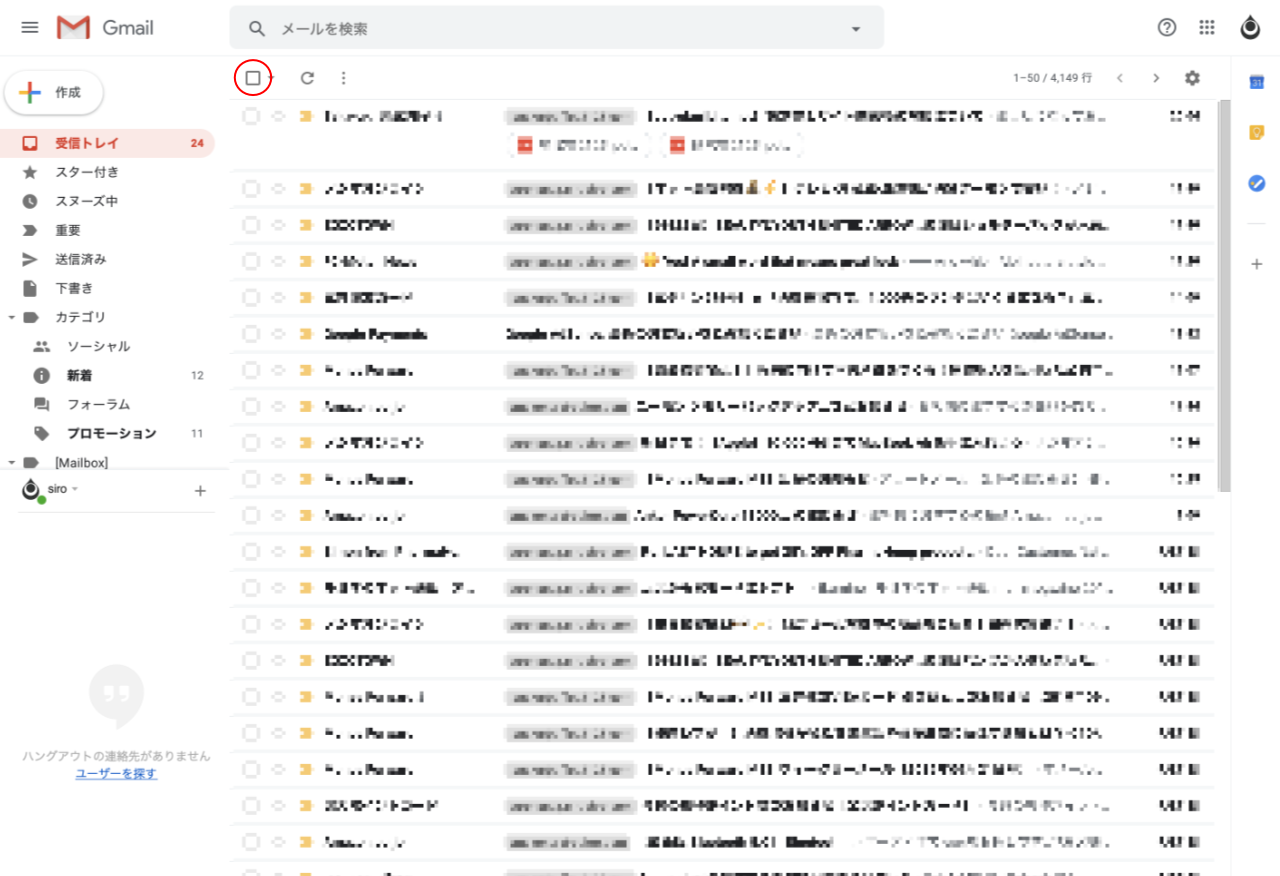Image resolution: width=1280 pixels, height=876 pixels.
Task: Open the Google apps grid
Action: (x=1207, y=28)
